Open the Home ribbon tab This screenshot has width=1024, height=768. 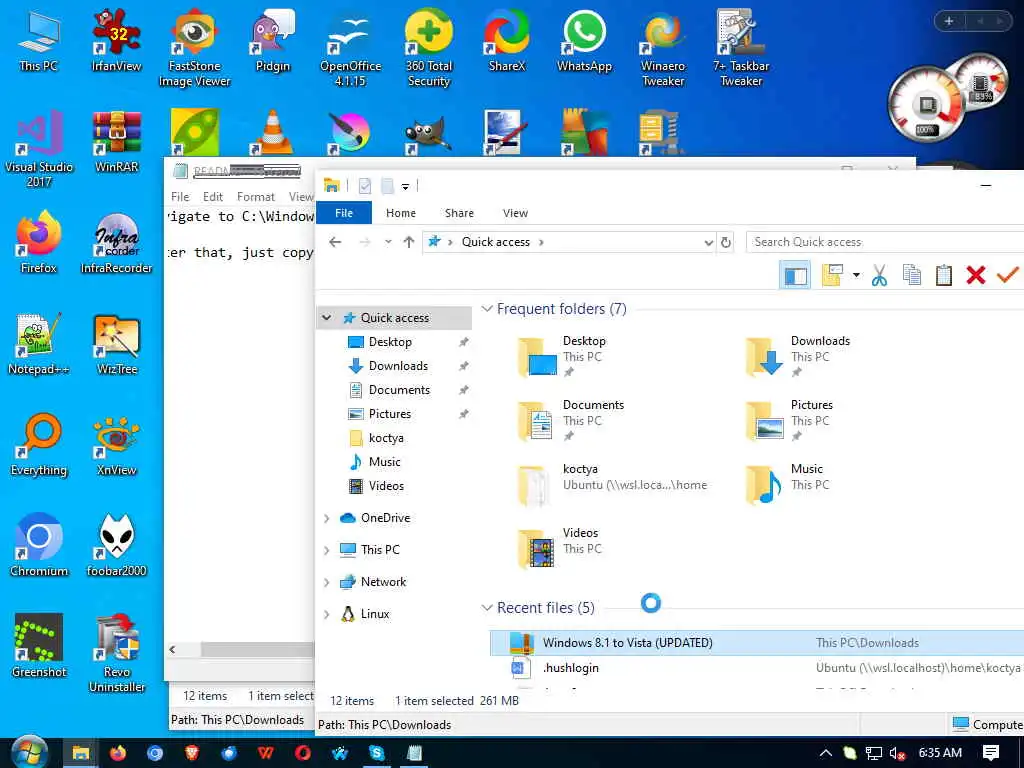pos(401,213)
